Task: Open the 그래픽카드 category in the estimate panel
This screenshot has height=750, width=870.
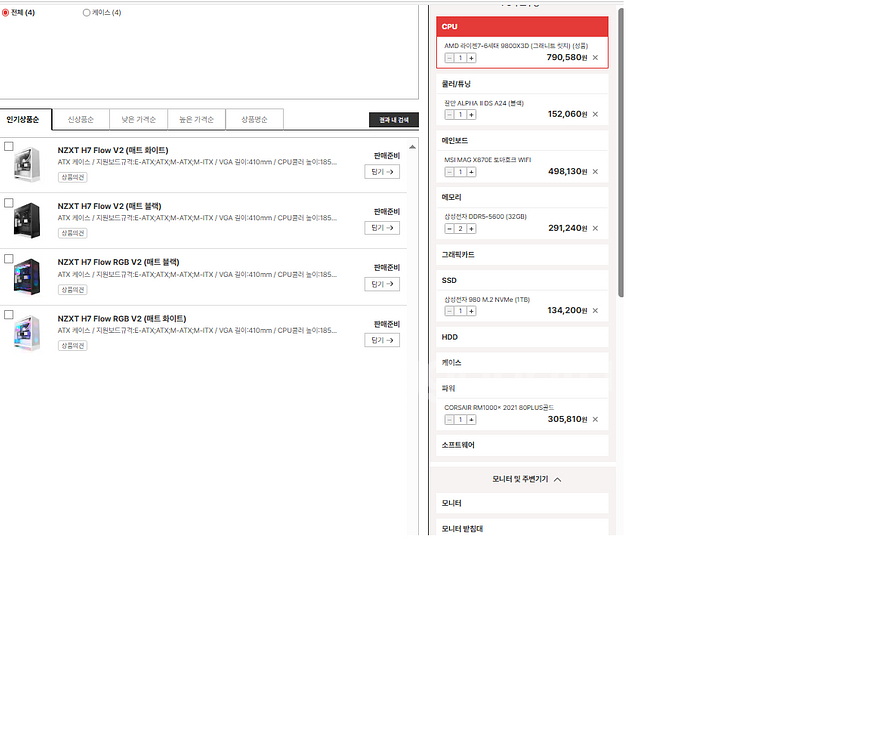Action: click(522, 255)
